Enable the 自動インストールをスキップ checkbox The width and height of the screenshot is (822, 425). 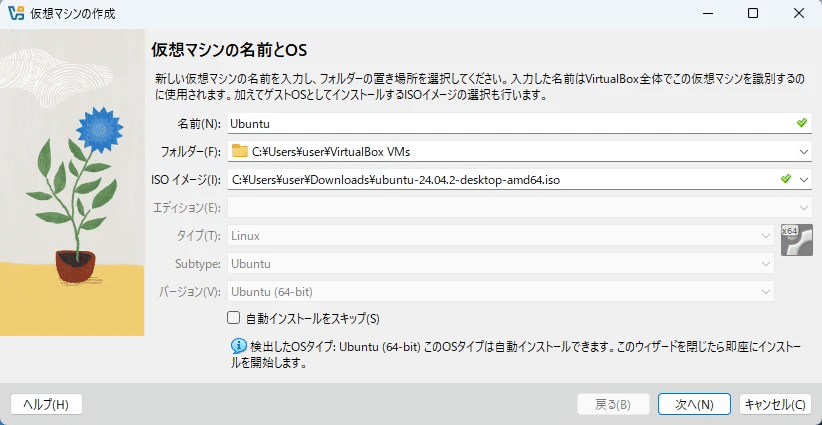(233, 318)
